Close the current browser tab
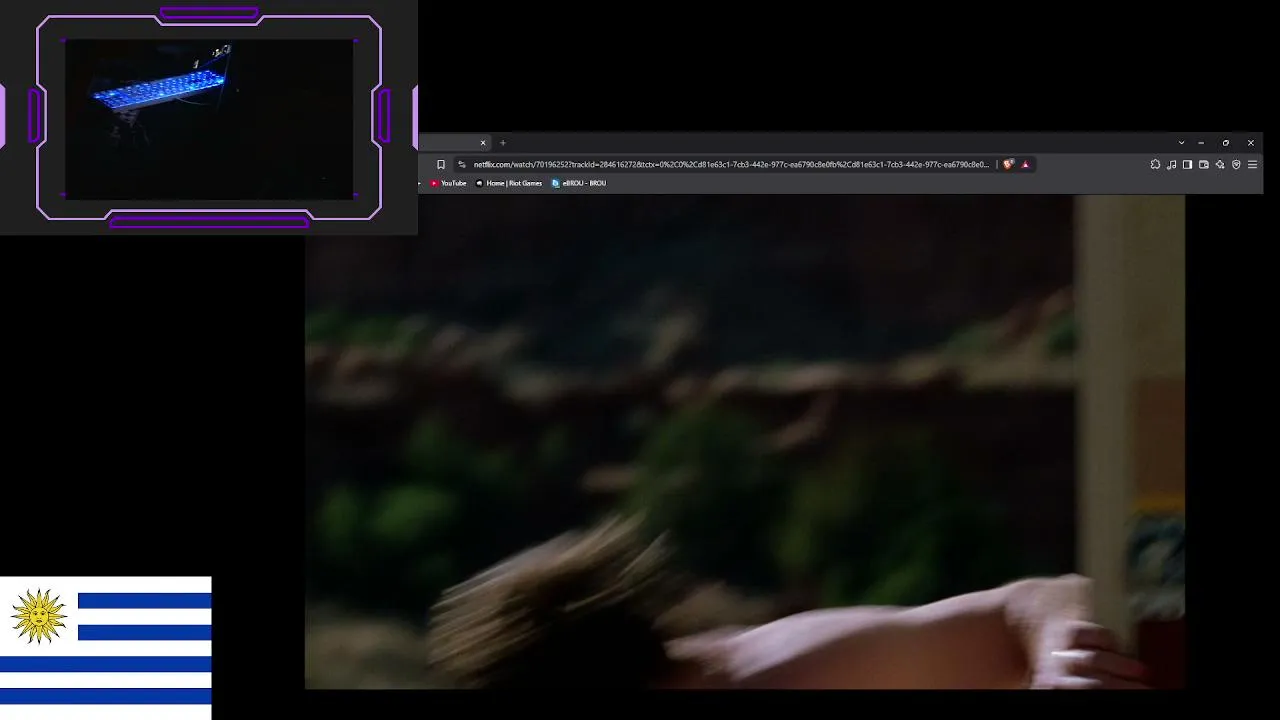 click(483, 143)
